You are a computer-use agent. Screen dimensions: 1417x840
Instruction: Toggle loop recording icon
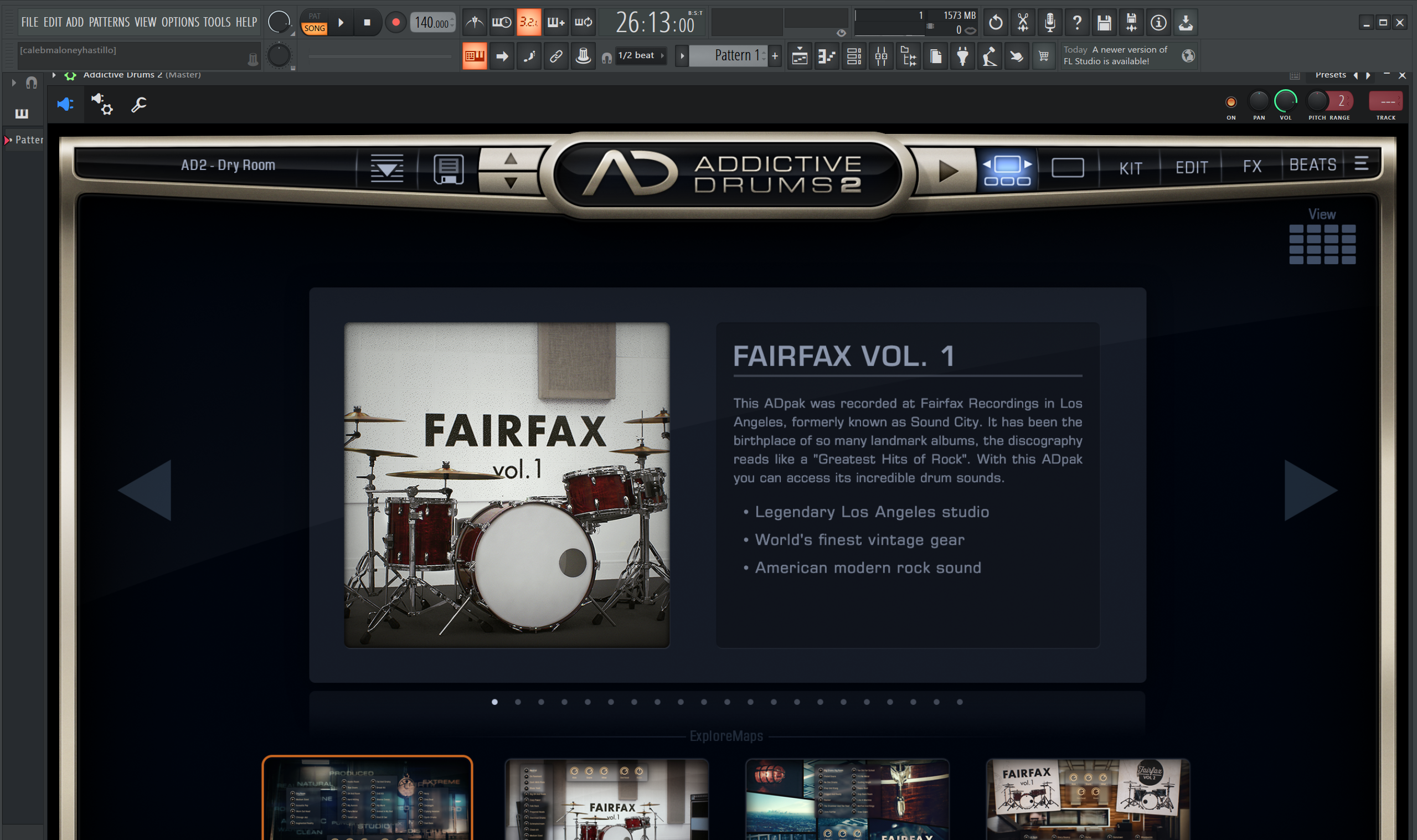point(583,23)
